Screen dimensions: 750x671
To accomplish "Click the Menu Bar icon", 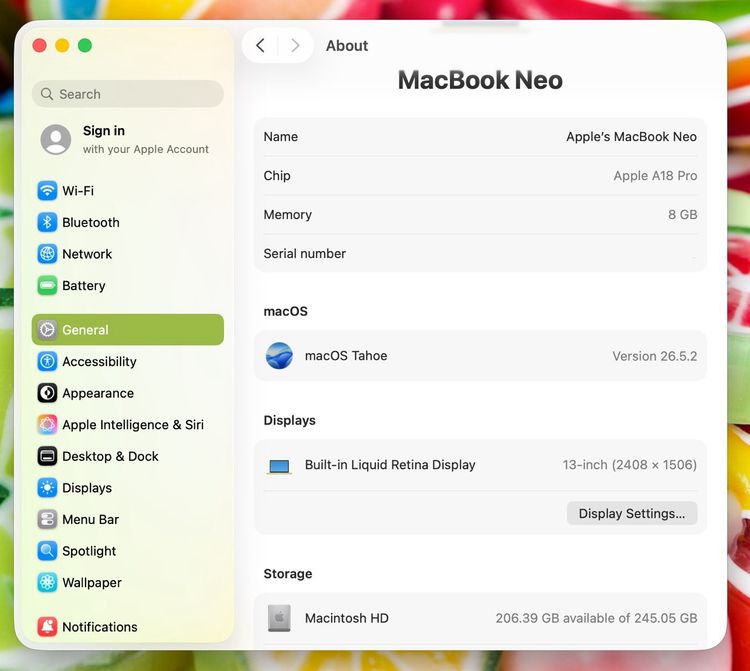I will (47, 519).
